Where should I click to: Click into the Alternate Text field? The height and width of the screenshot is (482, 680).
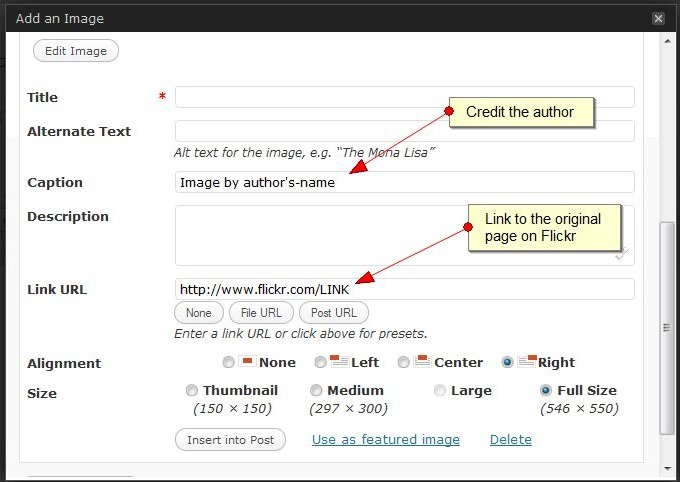[405, 131]
